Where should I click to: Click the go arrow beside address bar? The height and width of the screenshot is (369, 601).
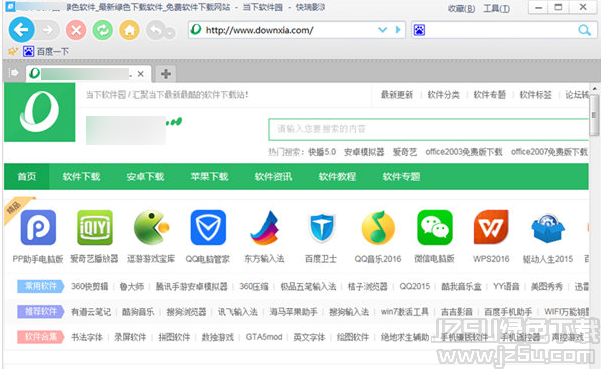point(398,30)
